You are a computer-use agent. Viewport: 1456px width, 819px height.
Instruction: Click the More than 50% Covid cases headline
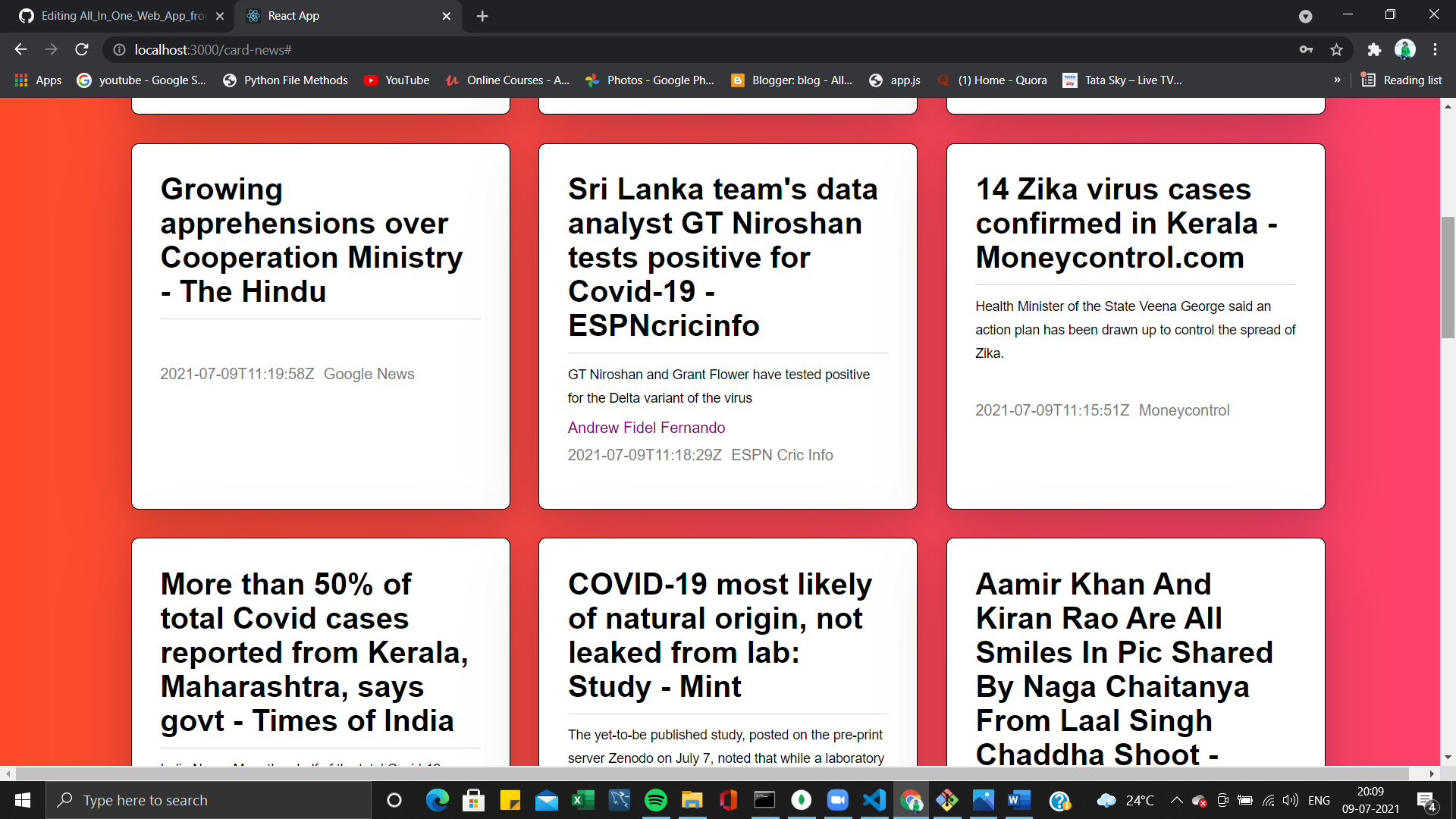[314, 652]
